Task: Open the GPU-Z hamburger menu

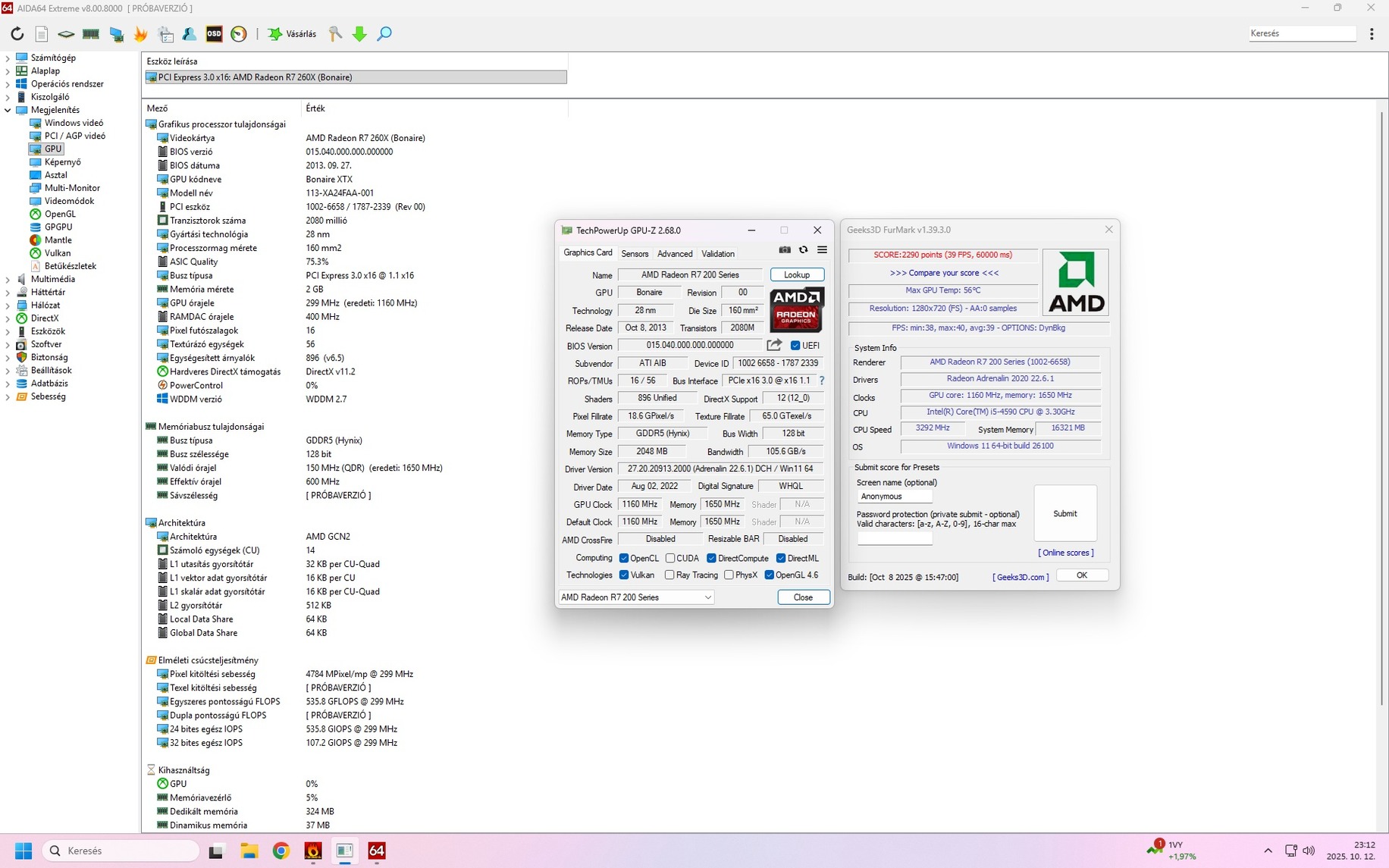Action: click(x=822, y=249)
